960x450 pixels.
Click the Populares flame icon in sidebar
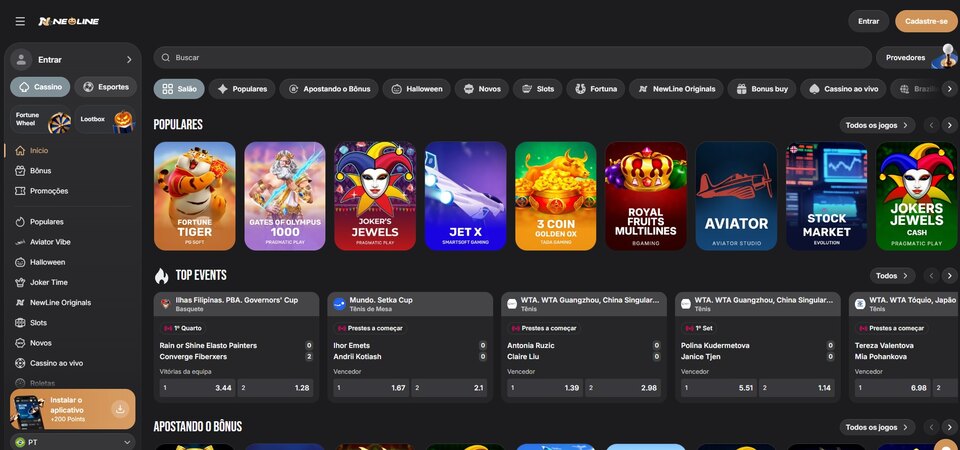pyautogui.click(x=20, y=222)
